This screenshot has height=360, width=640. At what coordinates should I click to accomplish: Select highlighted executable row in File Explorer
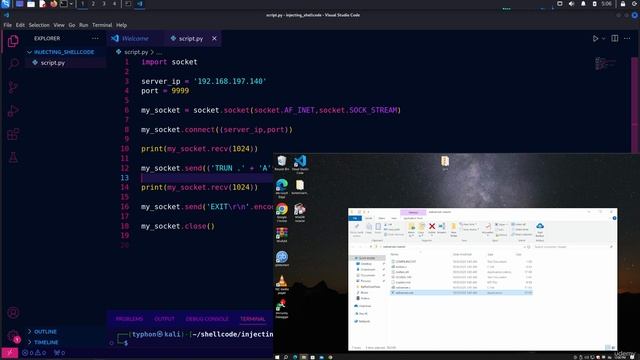click(461, 293)
